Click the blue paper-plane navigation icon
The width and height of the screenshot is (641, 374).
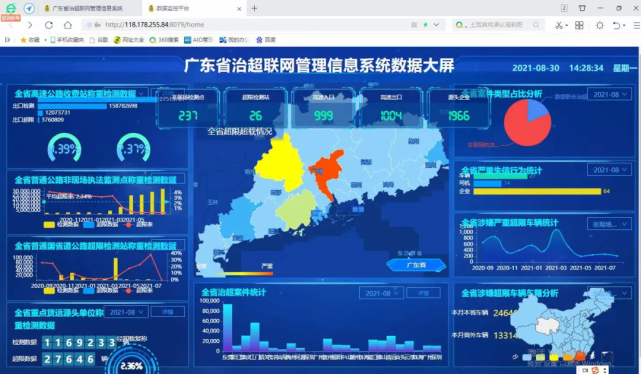29,8
